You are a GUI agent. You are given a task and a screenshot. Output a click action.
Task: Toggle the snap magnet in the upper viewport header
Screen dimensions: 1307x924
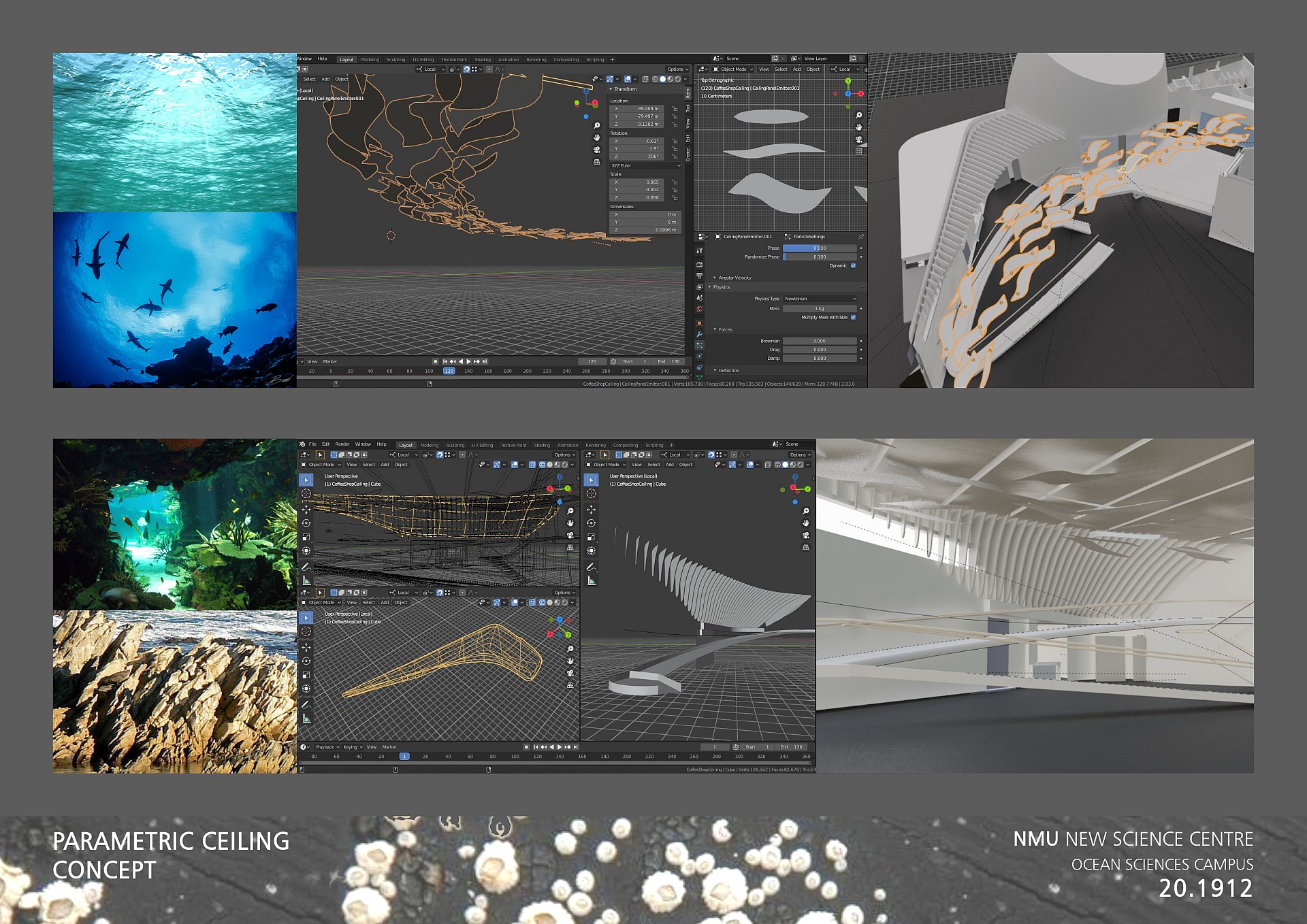coord(467,69)
